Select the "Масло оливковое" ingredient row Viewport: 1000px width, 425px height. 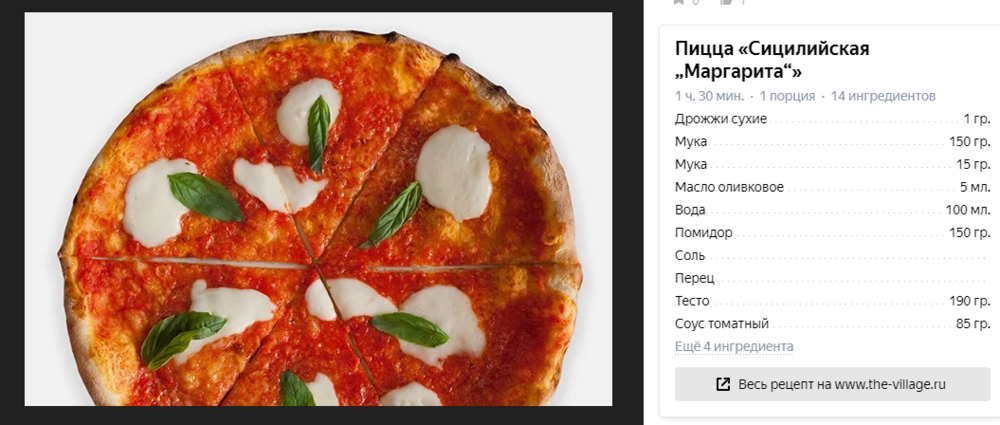pos(832,187)
